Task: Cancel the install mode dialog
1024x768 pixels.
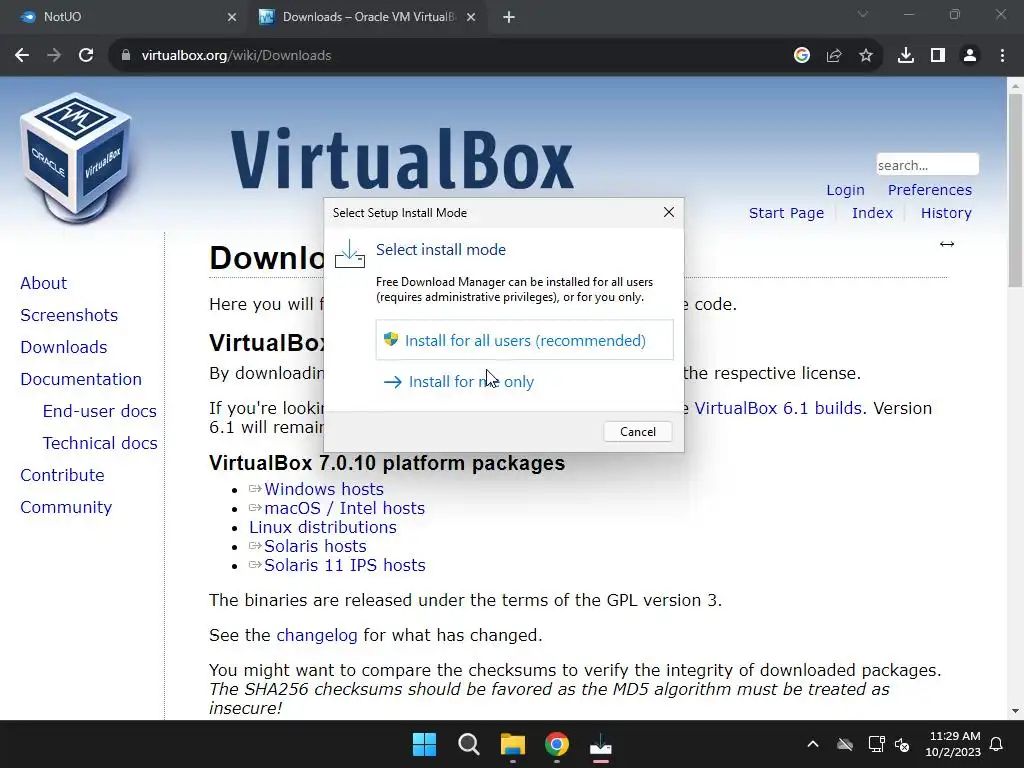Action: pyautogui.click(x=638, y=432)
